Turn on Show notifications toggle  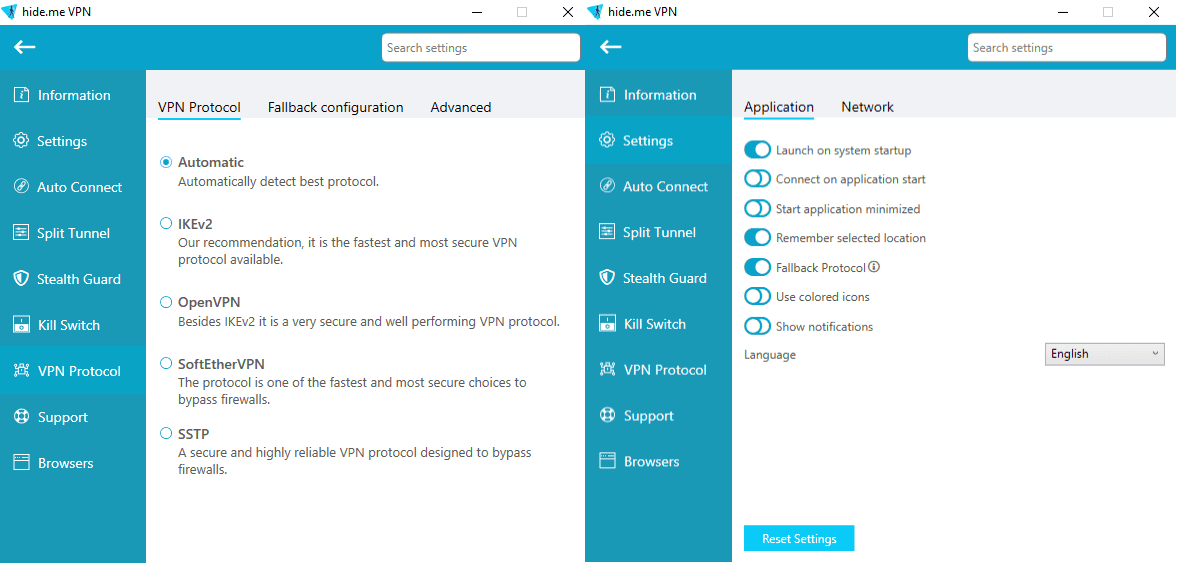point(758,326)
